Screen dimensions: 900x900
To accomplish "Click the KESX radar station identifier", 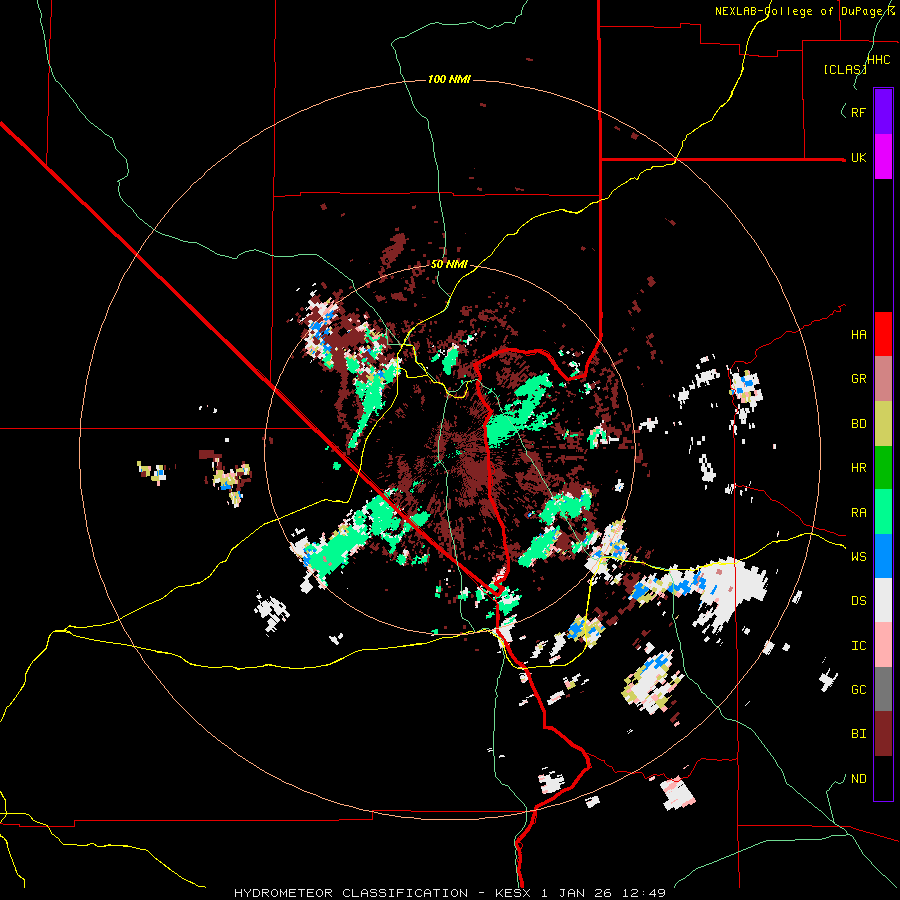I will (x=511, y=893).
